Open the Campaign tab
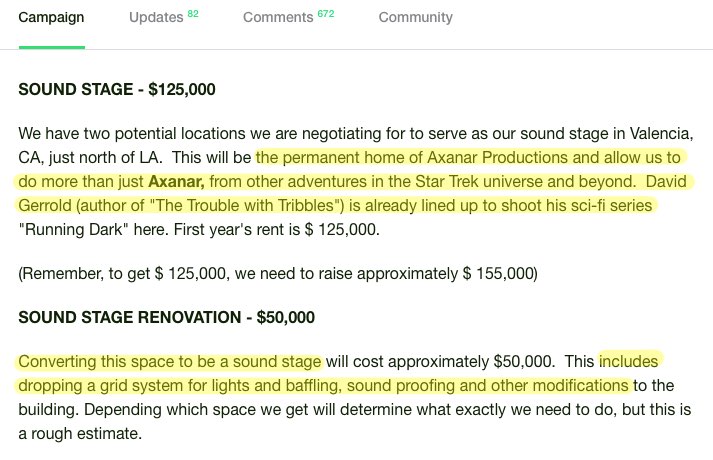Image resolution: width=713 pixels, height=460 pixels. tap(51, 17)
